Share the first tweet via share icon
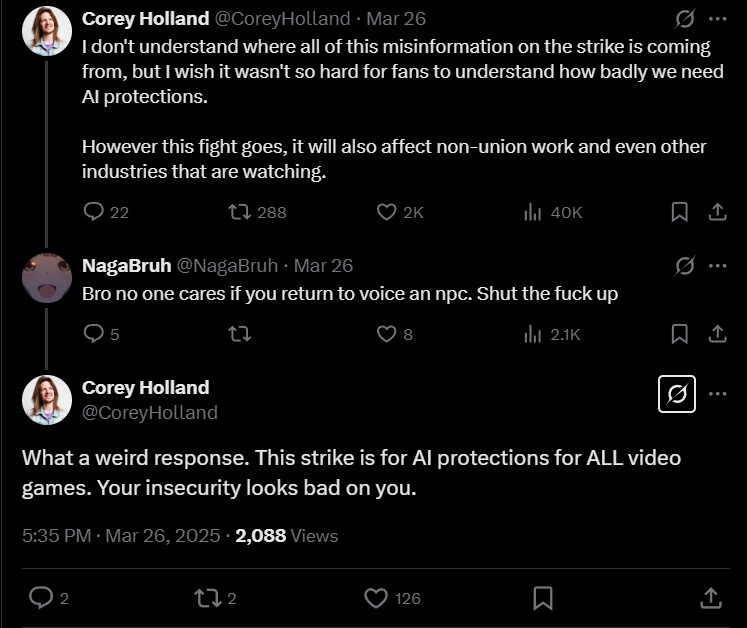The width and height of the screenshot is (747, 628). point(717,212)
